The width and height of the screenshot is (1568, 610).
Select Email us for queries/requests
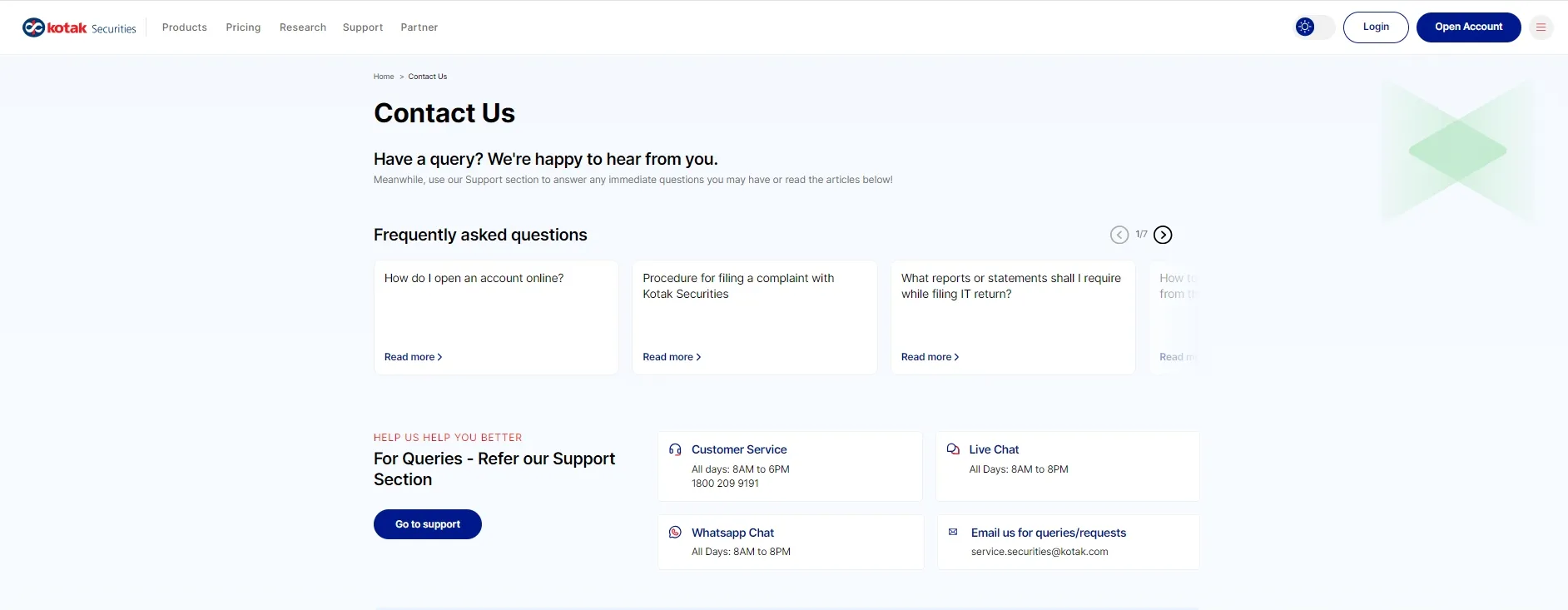coord(1049,533)
